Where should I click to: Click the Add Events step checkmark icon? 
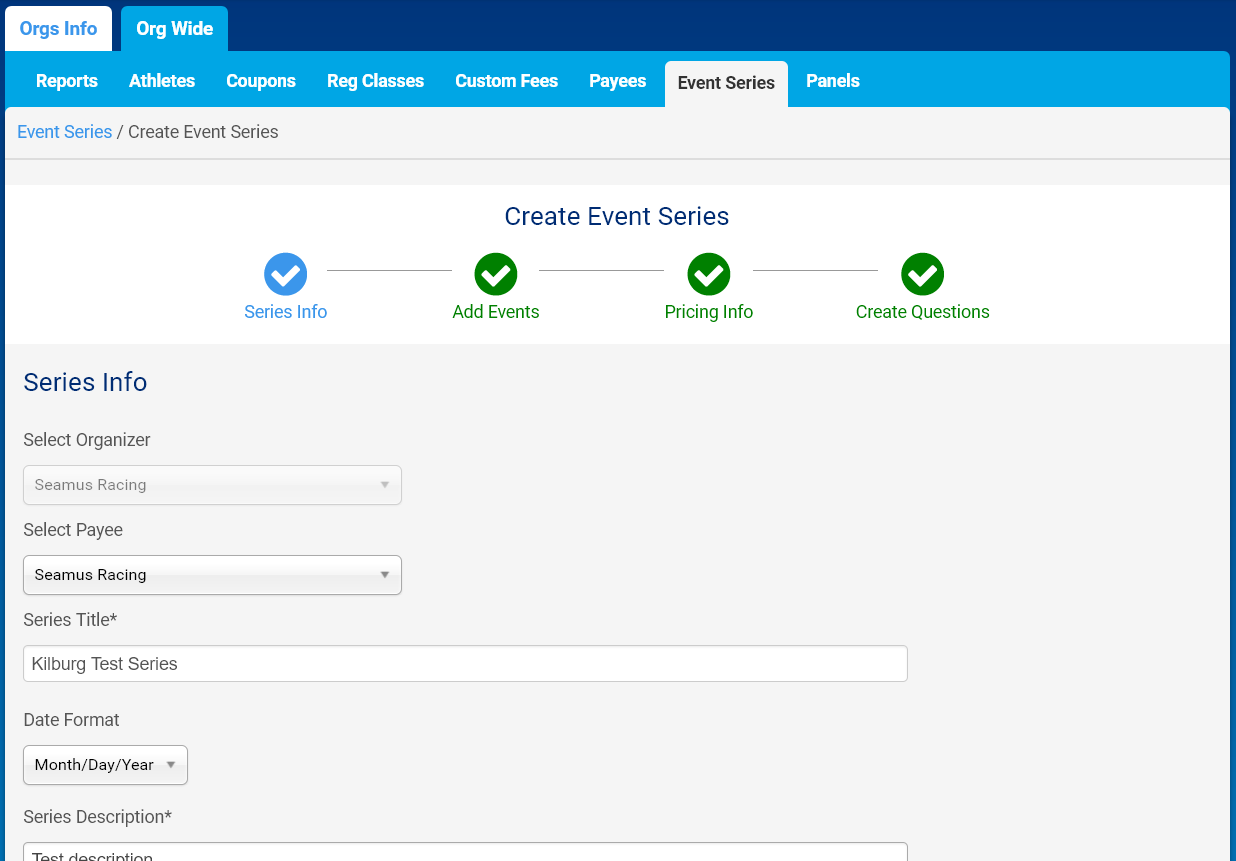[495, 273]
